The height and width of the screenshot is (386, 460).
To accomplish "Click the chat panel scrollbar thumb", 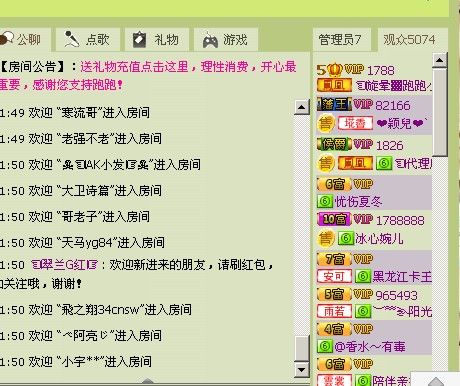I will [x=301, y=348].
